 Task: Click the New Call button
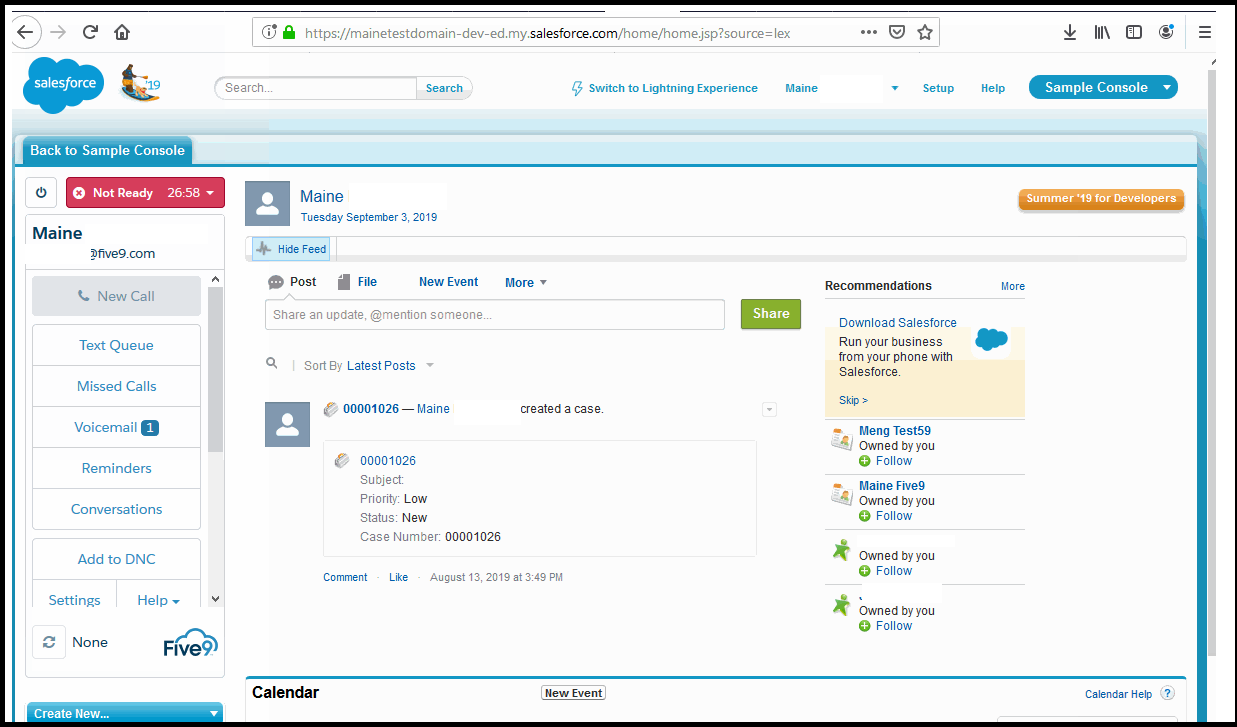coord(116,296)
